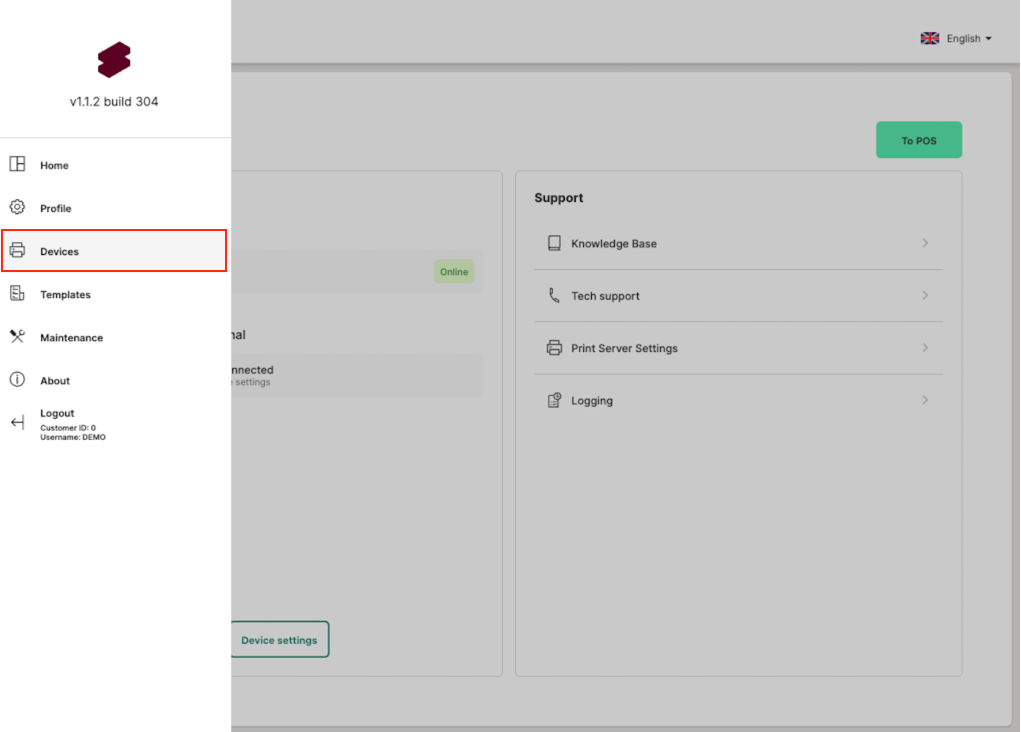Click the maroon app logo

[114, 60]
